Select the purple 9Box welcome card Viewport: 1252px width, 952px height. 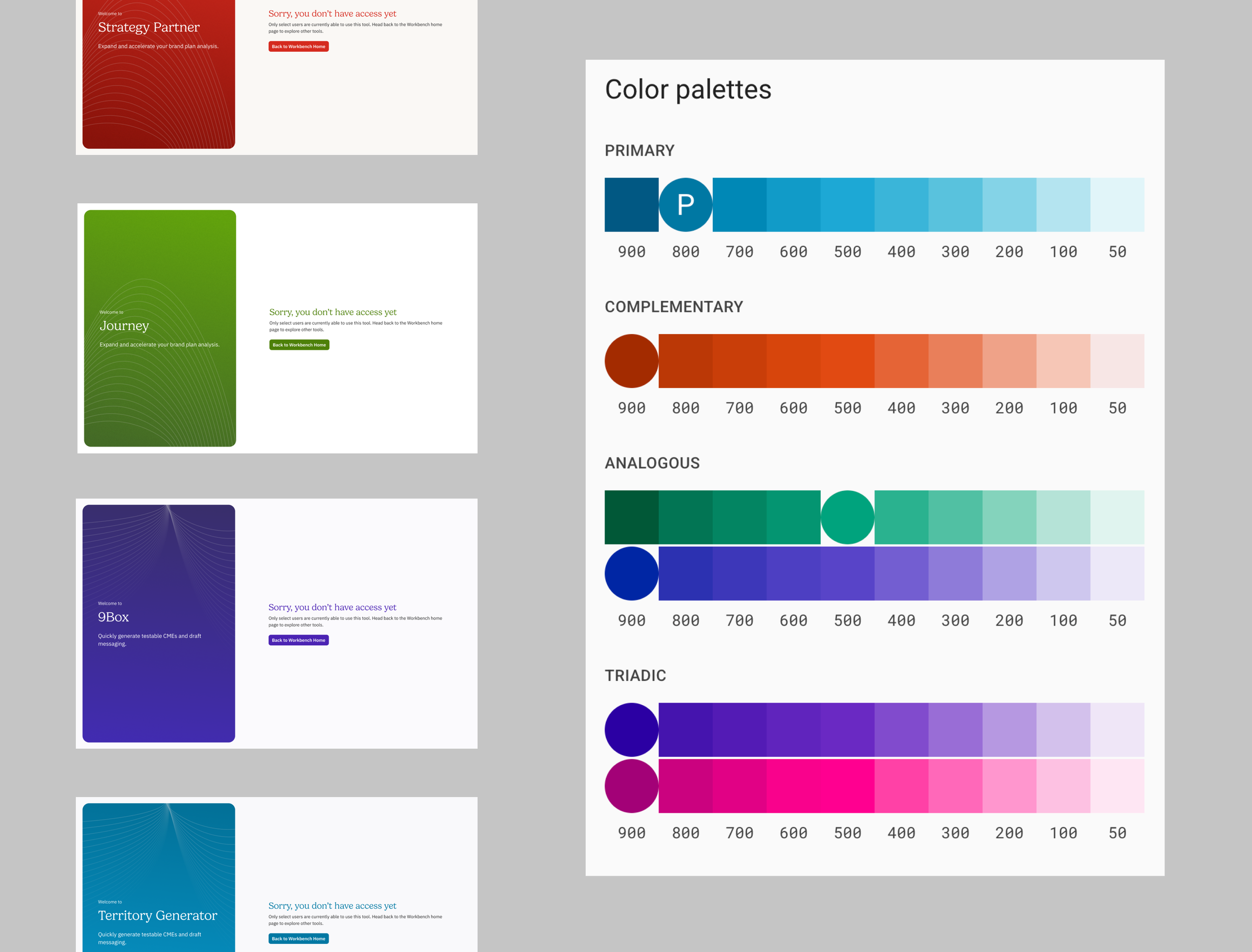159,623
